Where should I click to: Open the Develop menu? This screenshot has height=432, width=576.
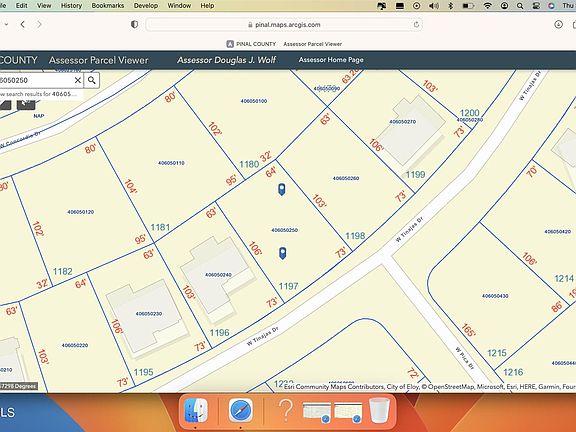146,6
